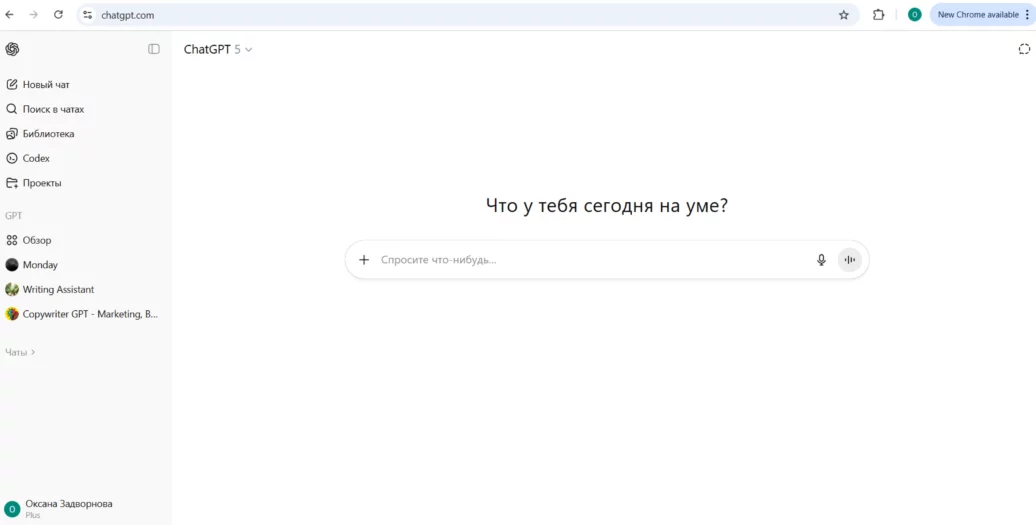Viewport: 1036px width, 525px height.
Task: Start dictation with the microphone icon
Action: coord(821,260)
